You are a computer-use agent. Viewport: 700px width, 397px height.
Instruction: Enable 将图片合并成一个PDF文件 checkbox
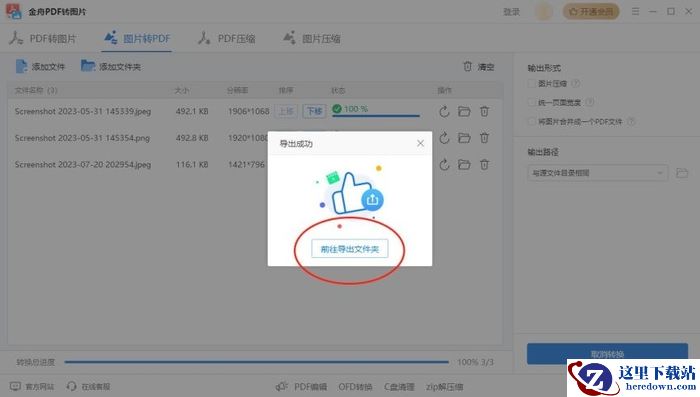click(531, 121)
